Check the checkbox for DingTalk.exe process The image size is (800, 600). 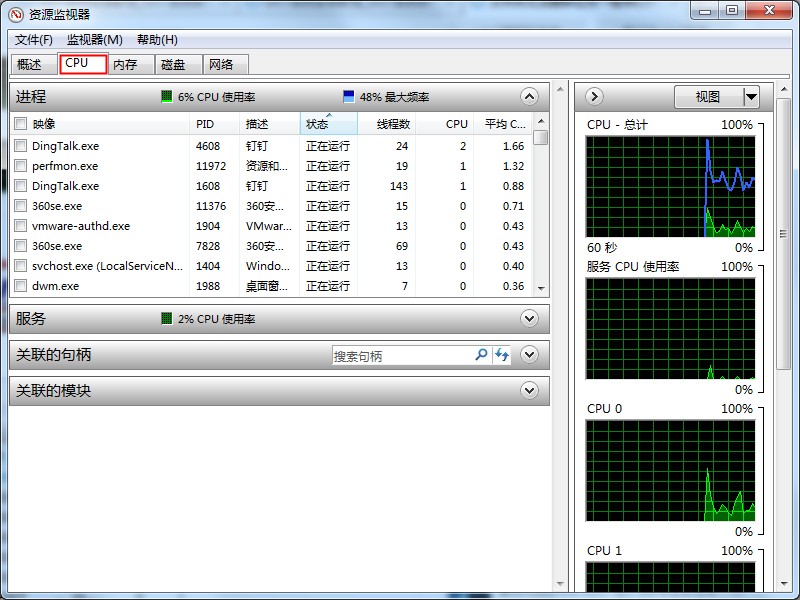(x=18, y=145)
